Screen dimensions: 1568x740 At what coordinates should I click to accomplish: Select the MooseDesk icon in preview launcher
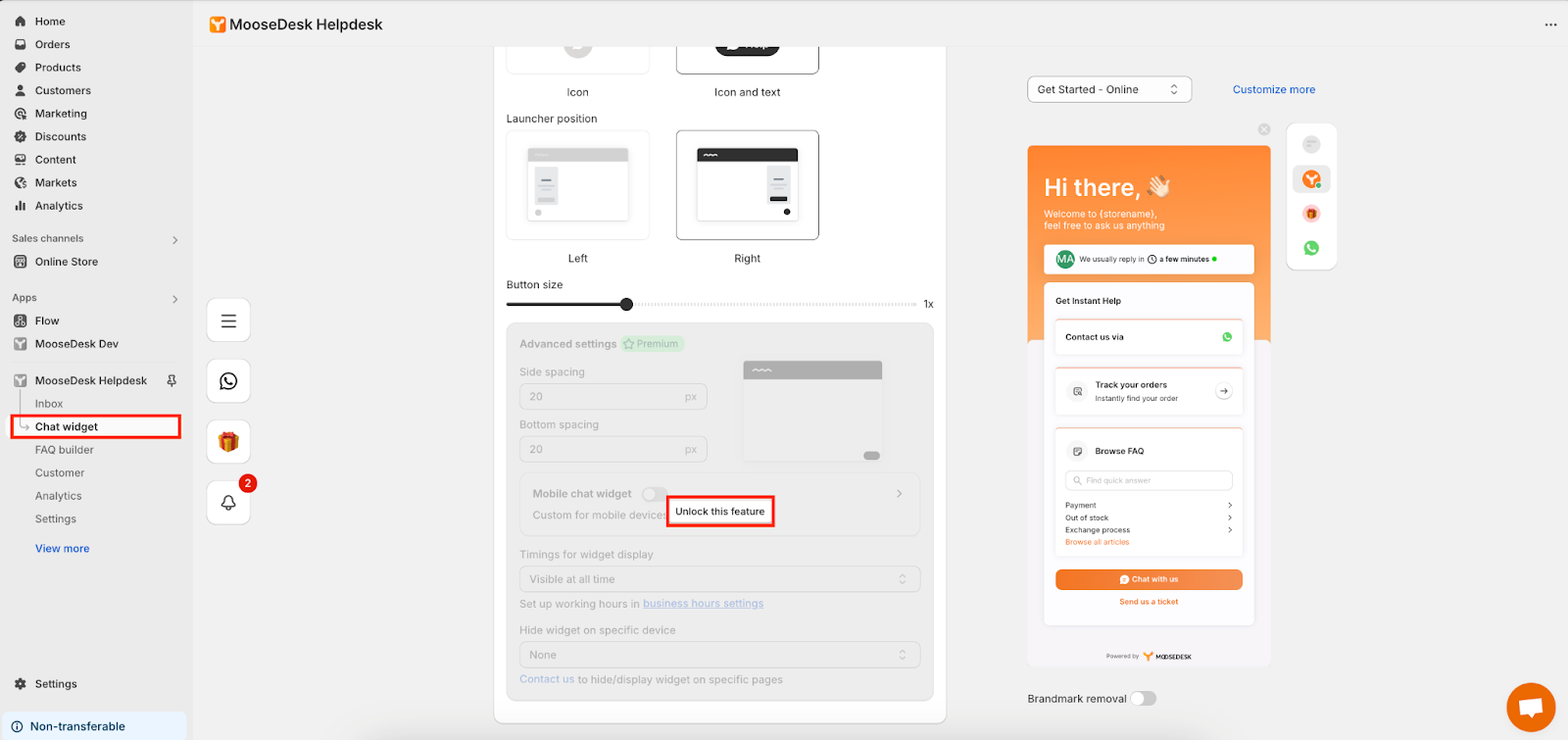[x=1311, y=179]
